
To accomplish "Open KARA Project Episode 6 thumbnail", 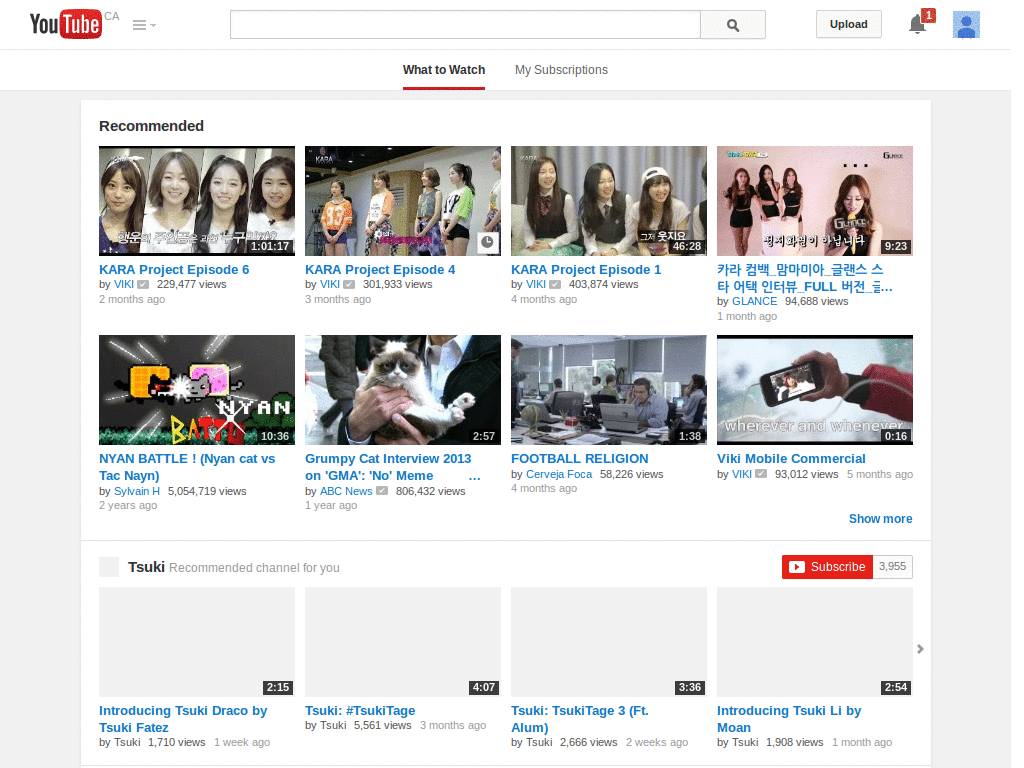I will coord(197,200).
